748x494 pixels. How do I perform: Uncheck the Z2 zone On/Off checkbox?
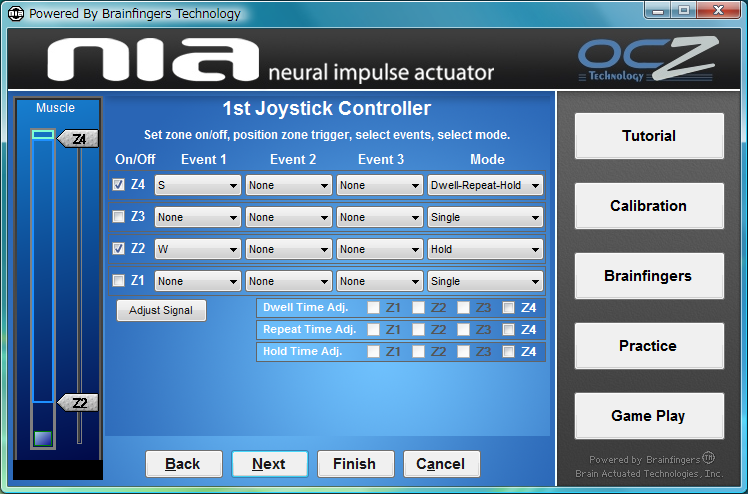click(118, 248)
